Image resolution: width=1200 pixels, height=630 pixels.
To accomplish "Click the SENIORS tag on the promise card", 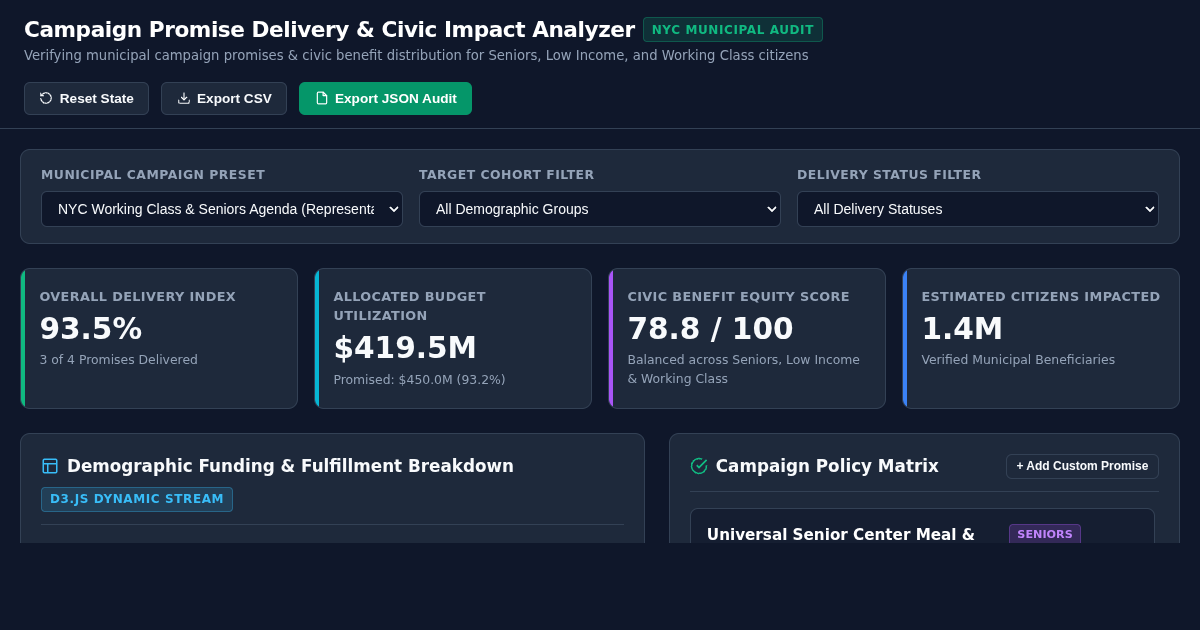I will 1045,534.
